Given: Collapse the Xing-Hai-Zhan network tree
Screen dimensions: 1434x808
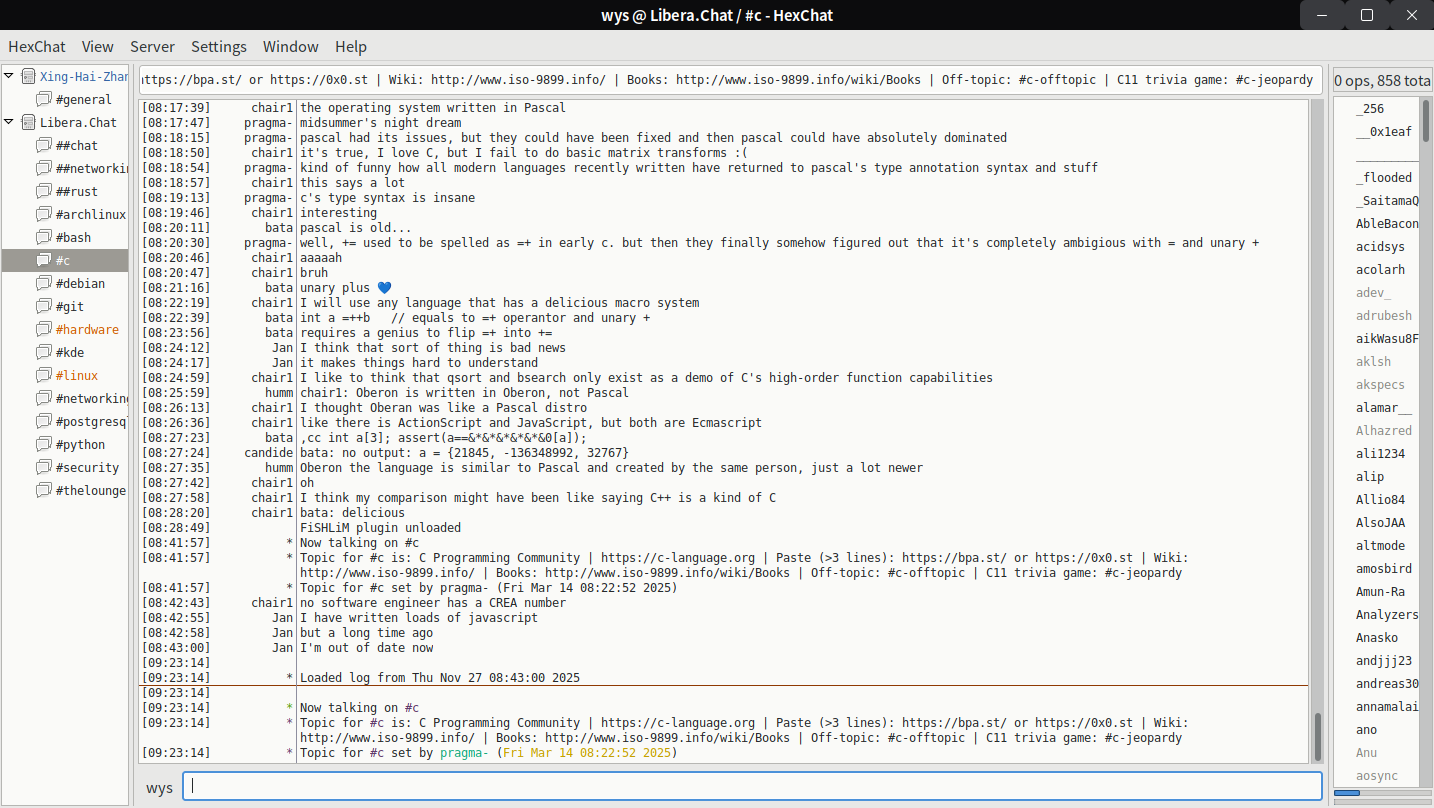Looking at the screenshot, I should coord(10,77).
